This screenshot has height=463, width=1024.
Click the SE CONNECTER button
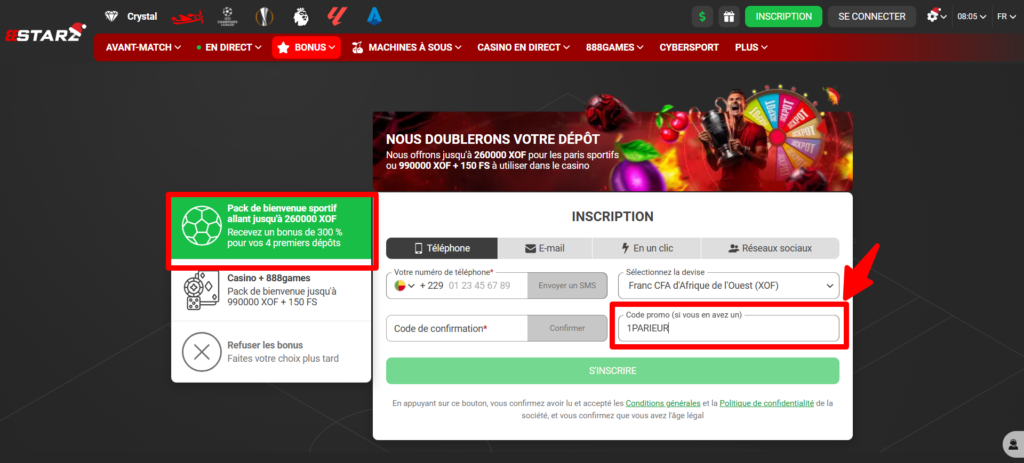872,17
